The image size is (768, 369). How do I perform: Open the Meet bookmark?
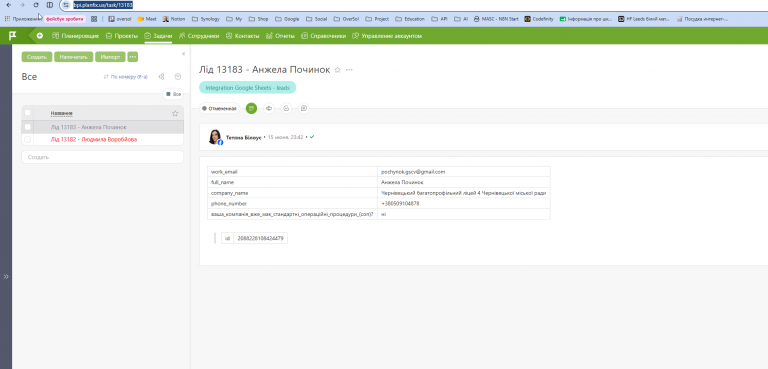click(x=147, y=19)
